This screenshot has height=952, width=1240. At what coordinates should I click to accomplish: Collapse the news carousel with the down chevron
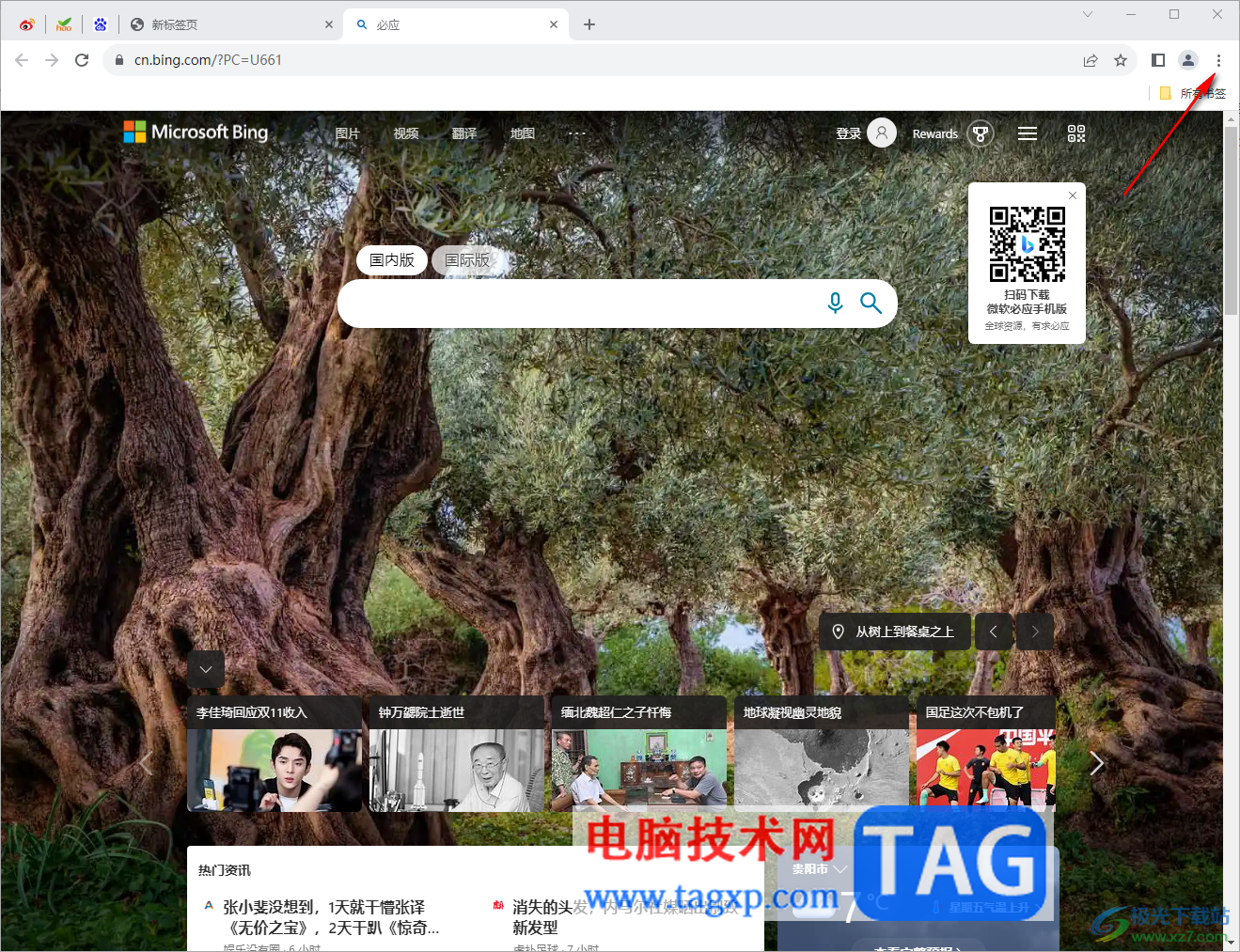[206, 669]
